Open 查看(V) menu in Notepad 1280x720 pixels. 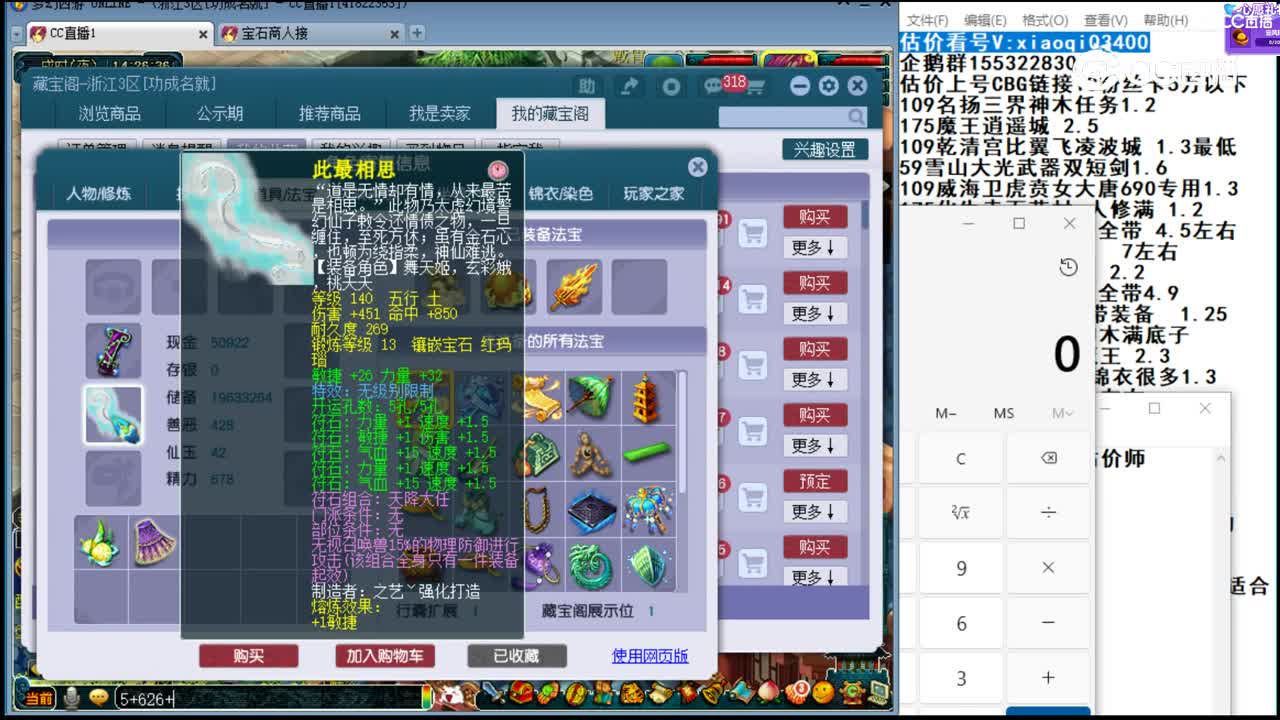click(x=1105, y=20)
